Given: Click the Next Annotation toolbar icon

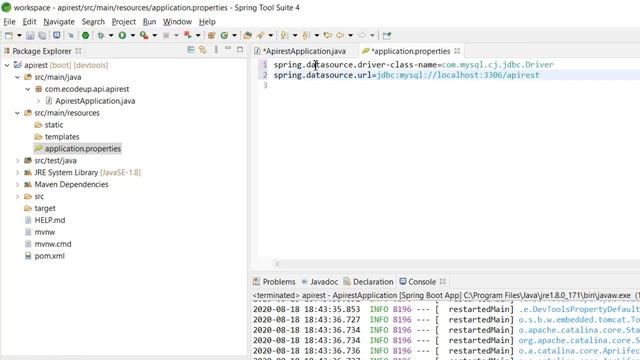Looking at the screenshot, I should click(284, 36).
